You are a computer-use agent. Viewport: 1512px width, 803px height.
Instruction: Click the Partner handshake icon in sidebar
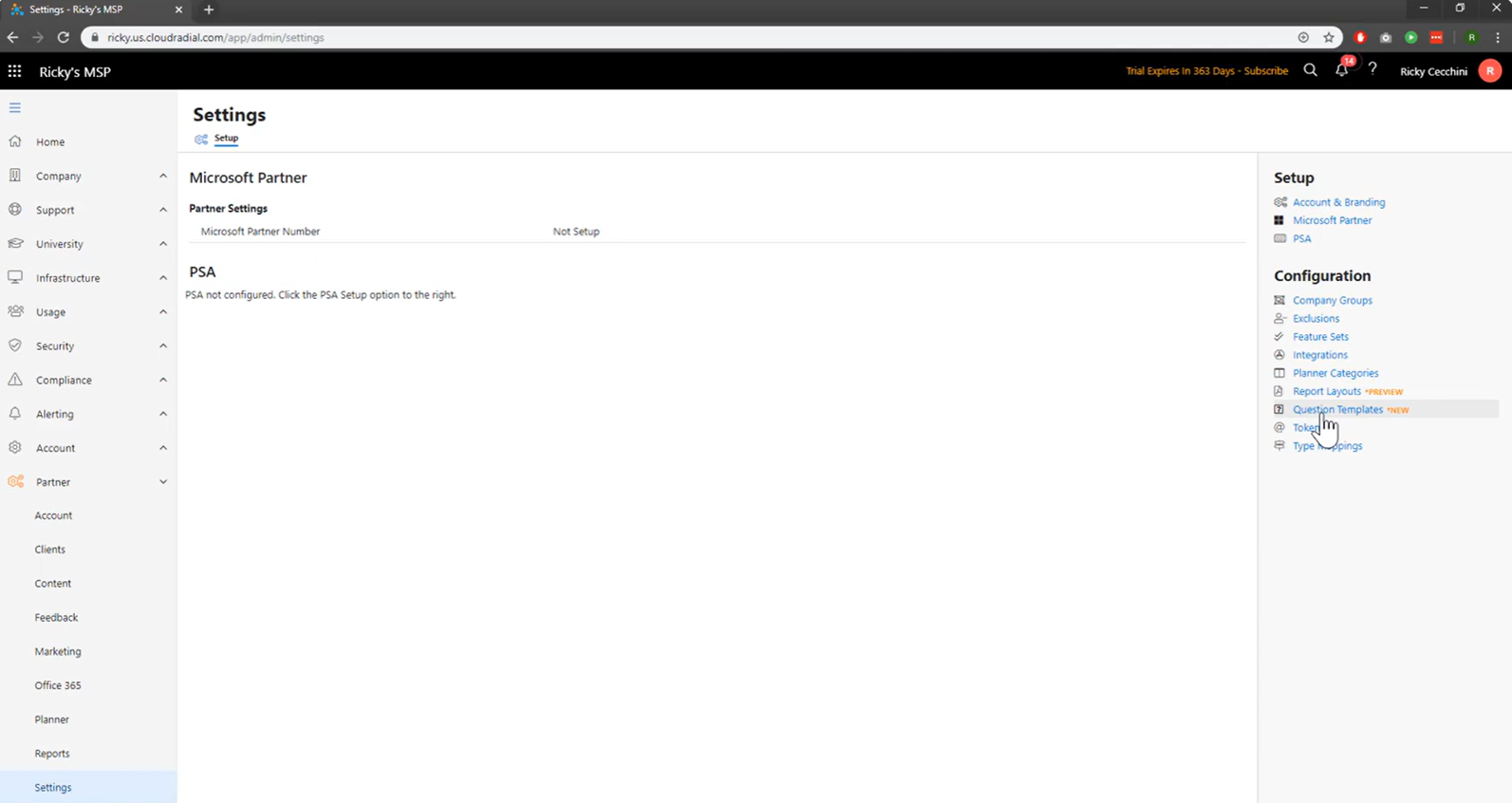coord(15,482)
